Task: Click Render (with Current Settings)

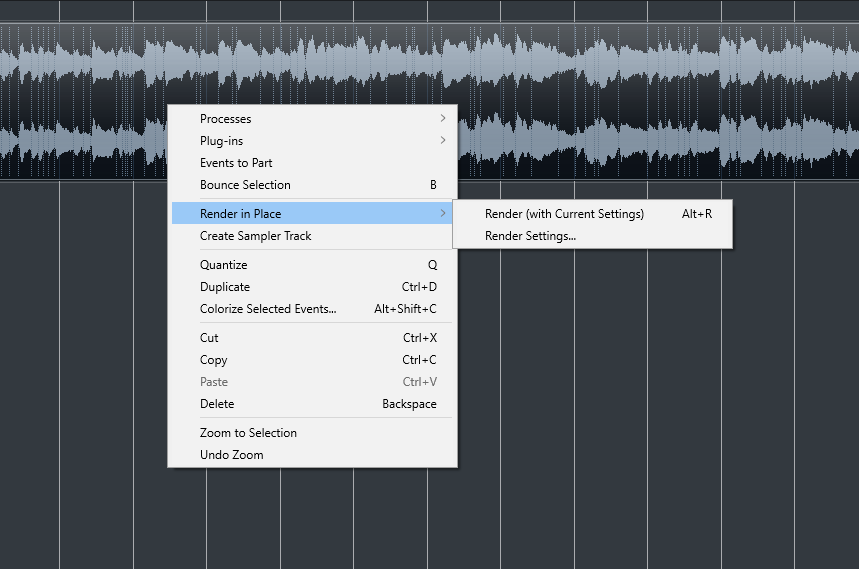Action: [x=564, y=214]
